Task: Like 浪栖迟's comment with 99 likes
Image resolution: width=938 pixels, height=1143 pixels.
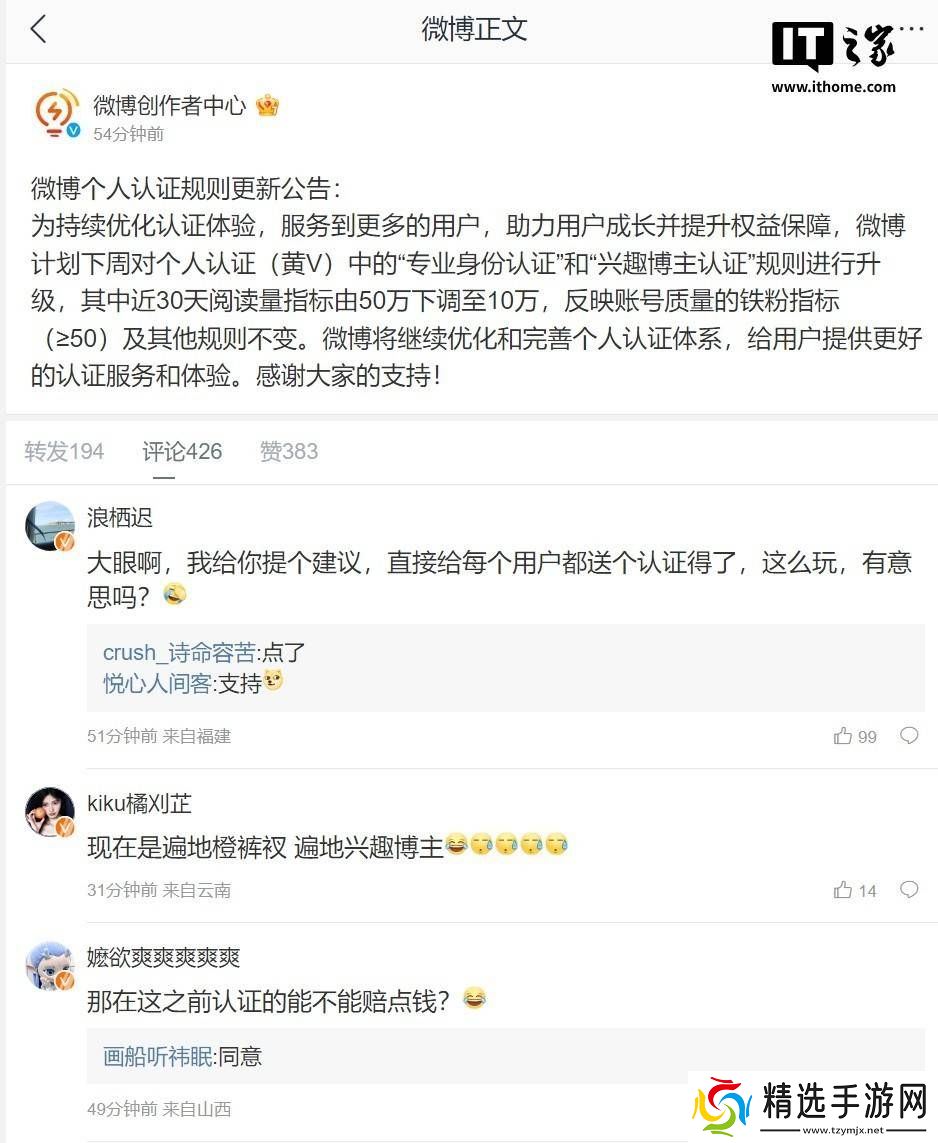Action: pyautogui.click(x=843, y=736)
